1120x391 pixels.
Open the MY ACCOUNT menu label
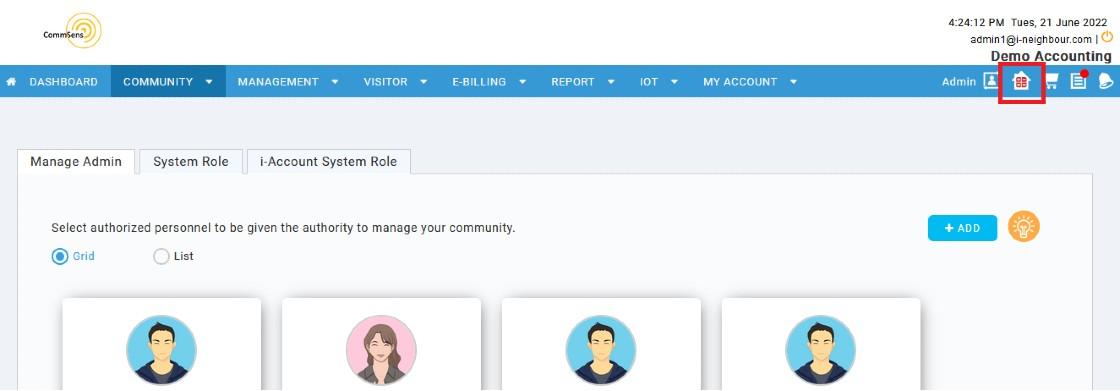pos(740,81)
